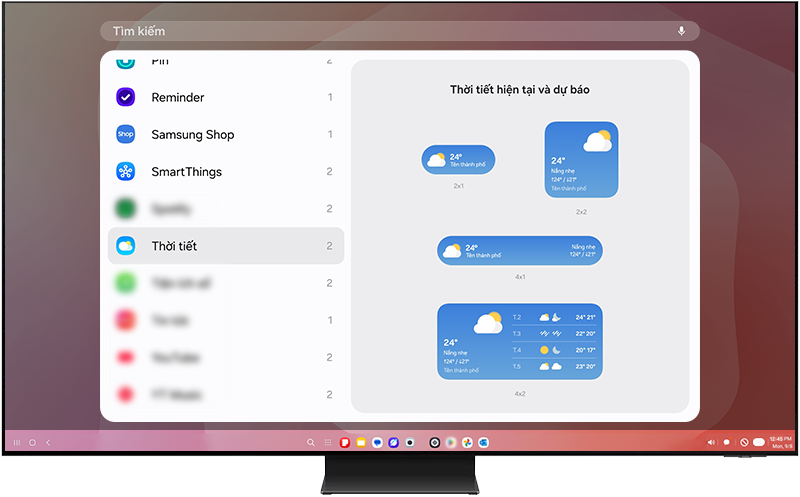Click the widget count 1 beside Reminder

click(x=330, y=97)
